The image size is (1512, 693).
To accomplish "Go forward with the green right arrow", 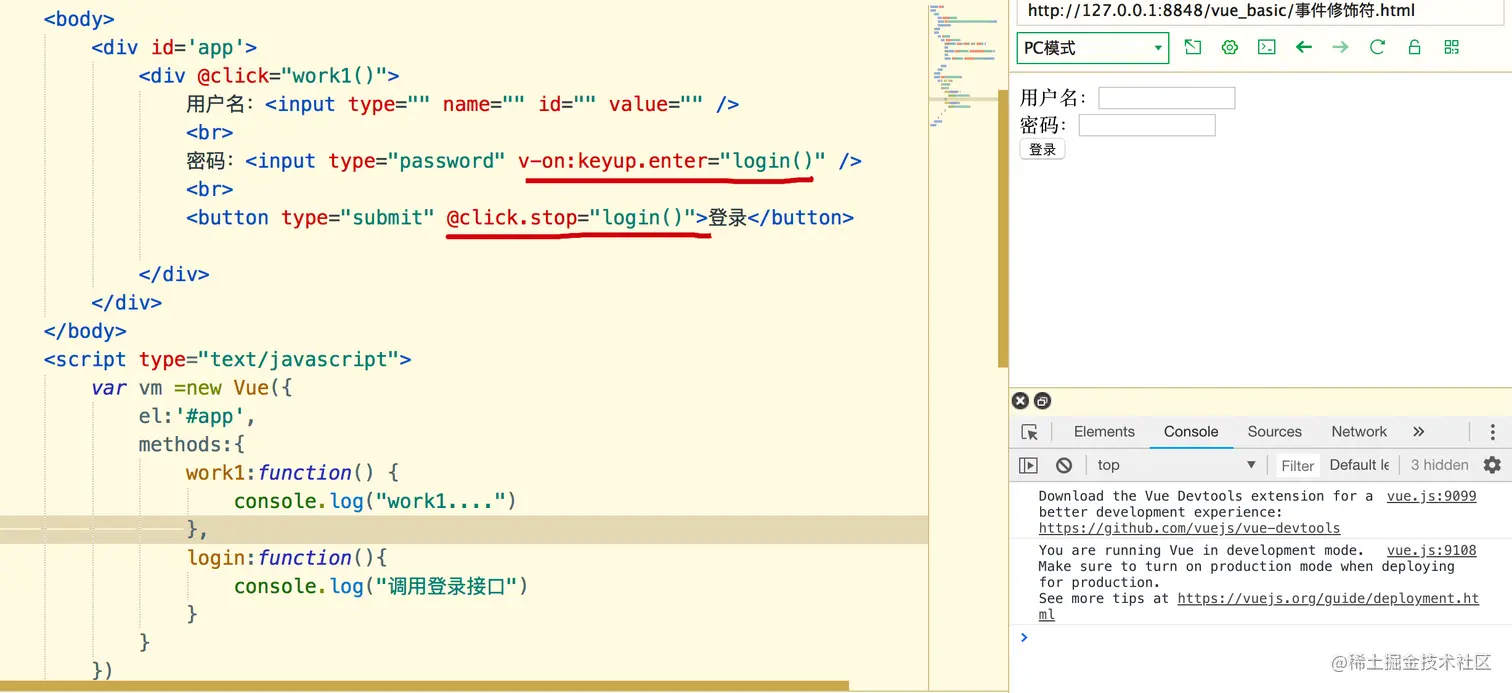I will pyautogui.click(x=1341, y=47).
